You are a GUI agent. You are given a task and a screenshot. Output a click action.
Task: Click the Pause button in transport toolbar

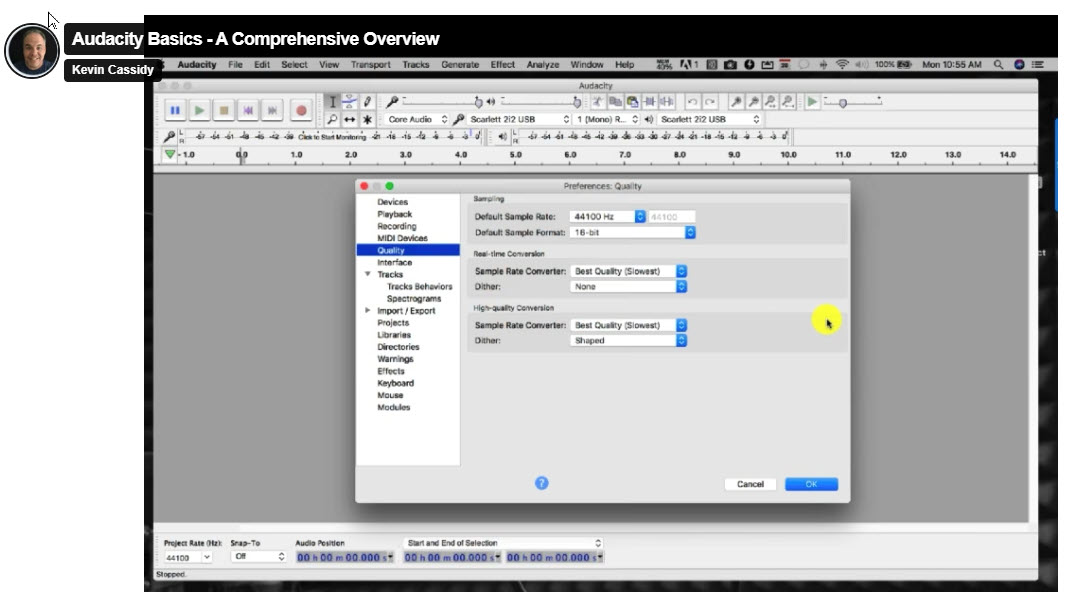coord(175,110)
